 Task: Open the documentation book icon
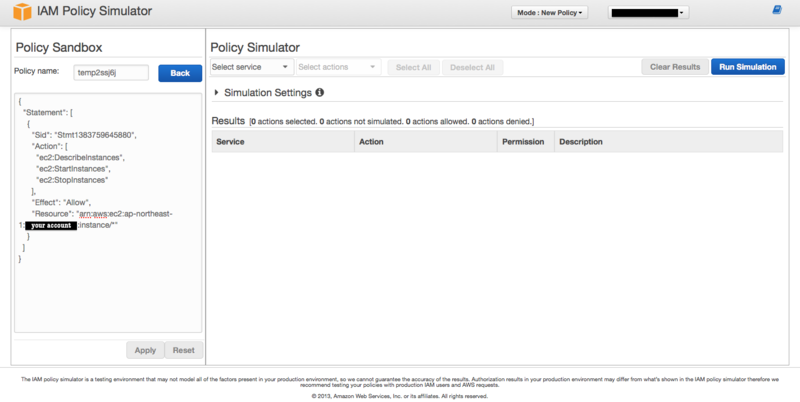tap(777, 10)
